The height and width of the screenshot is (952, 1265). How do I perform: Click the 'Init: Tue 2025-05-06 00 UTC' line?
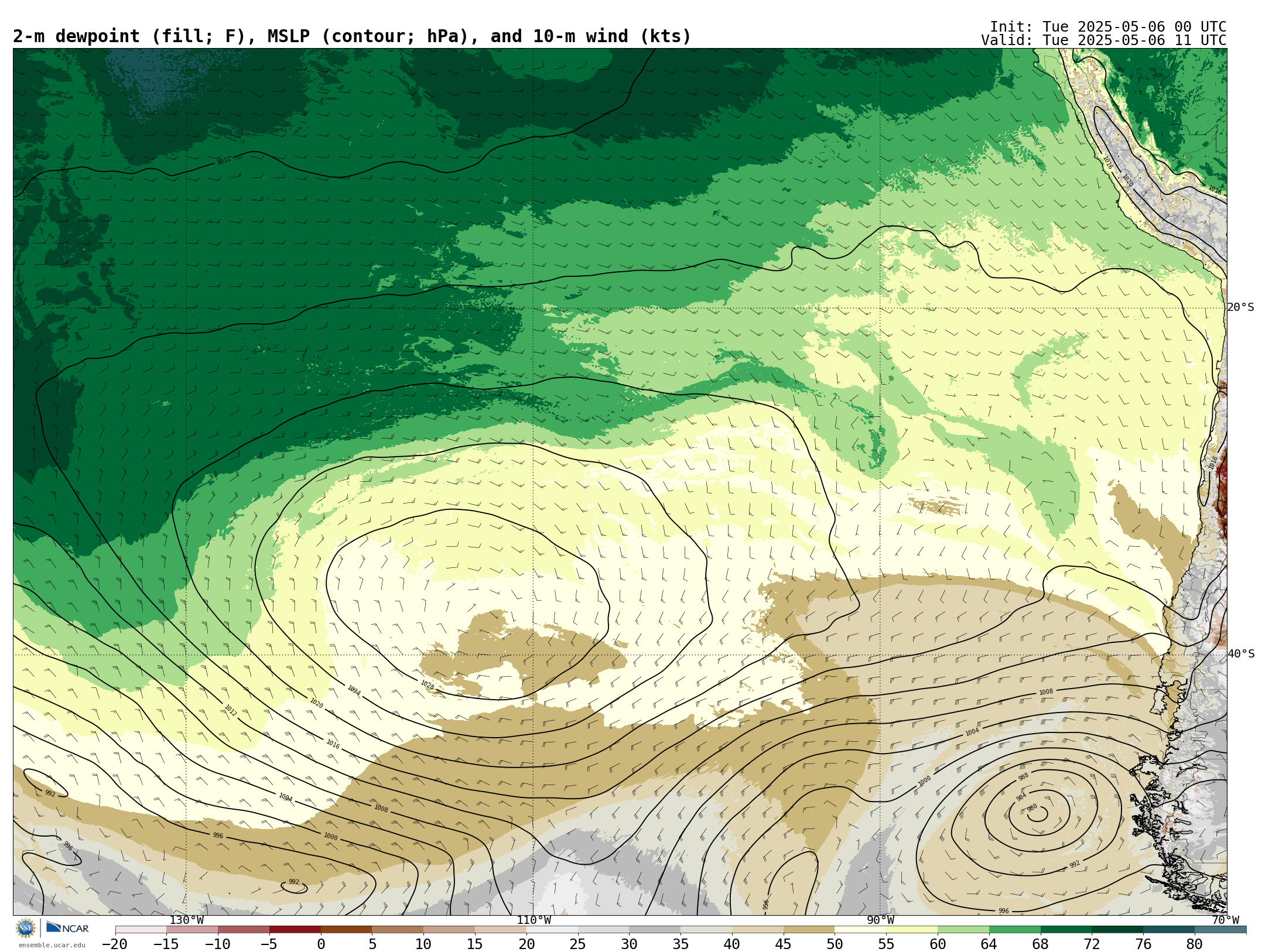[x=1108, y=27]
